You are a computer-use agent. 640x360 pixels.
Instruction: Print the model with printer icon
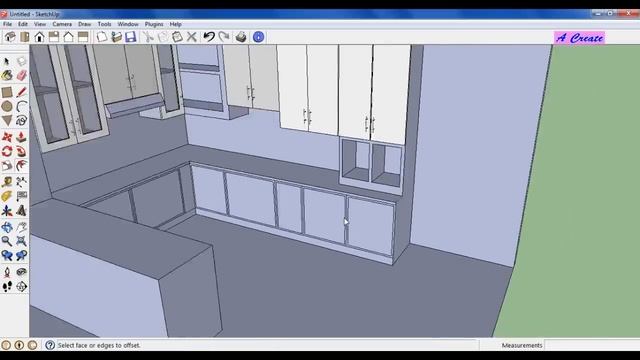(x=241, y=37)
